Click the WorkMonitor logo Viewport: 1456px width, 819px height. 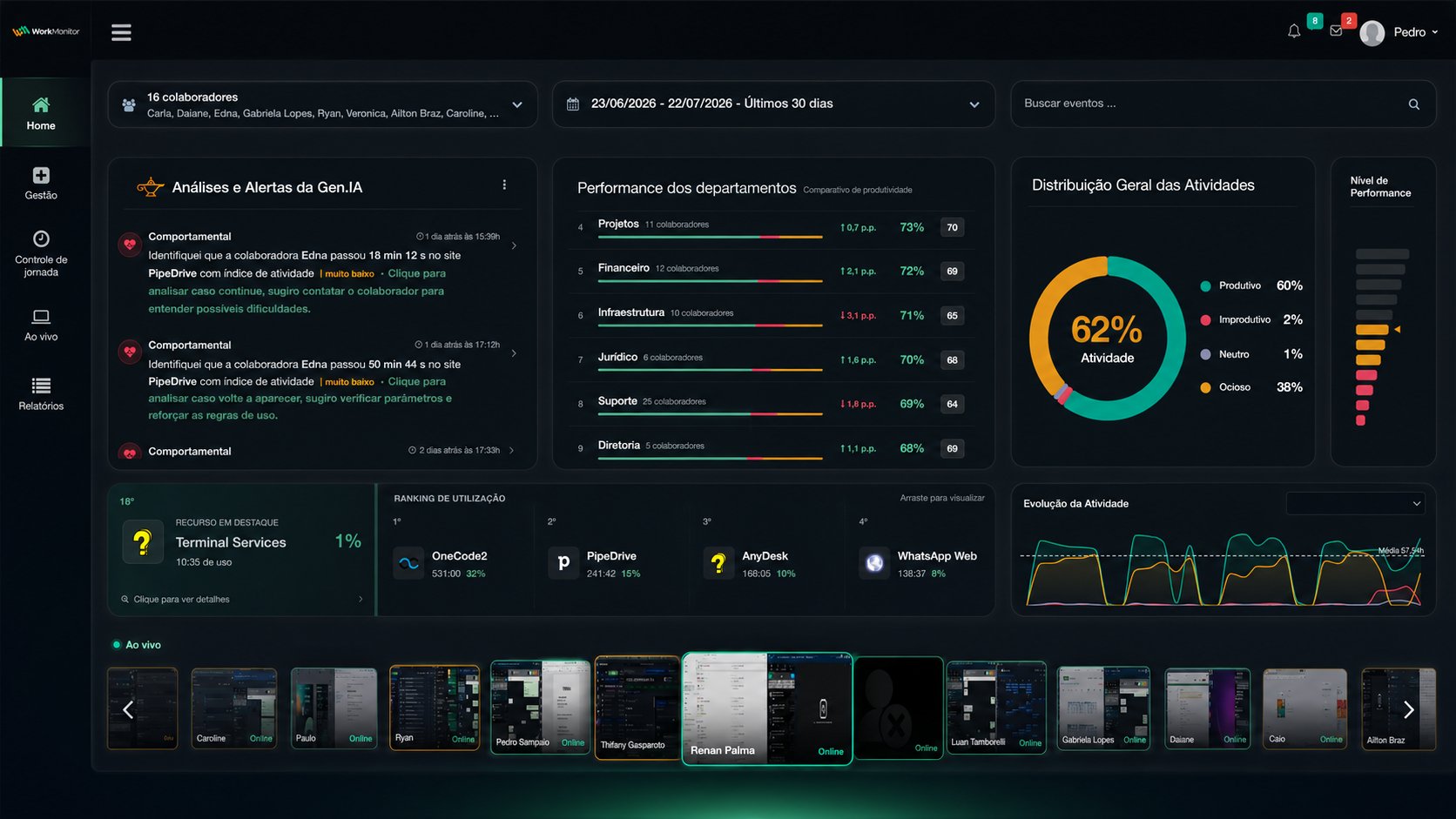45,31
